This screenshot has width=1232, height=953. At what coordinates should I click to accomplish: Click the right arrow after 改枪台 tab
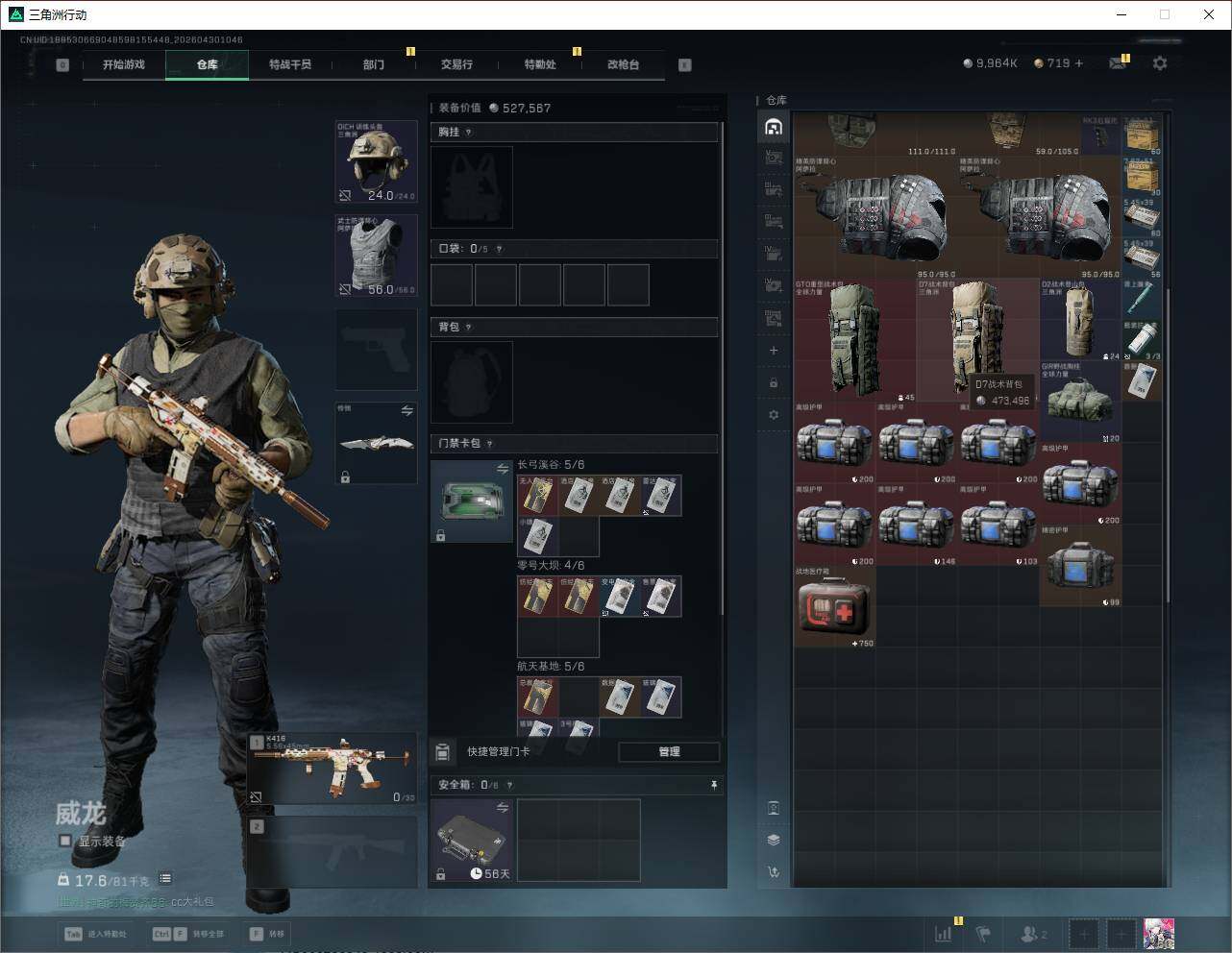coord(685,64)
